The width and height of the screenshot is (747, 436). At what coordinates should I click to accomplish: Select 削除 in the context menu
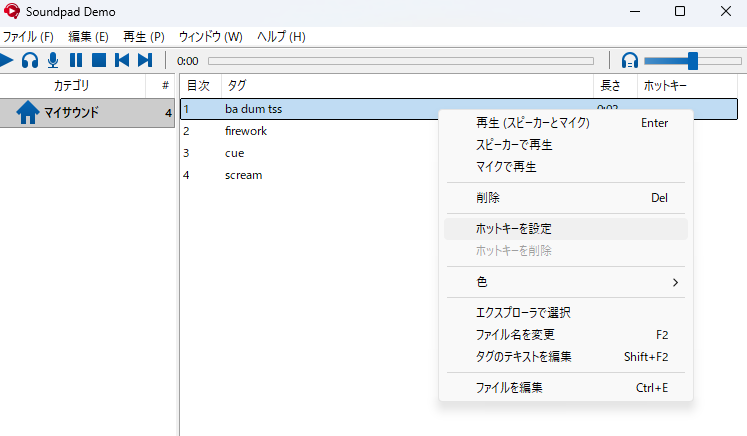pos(488,198)
